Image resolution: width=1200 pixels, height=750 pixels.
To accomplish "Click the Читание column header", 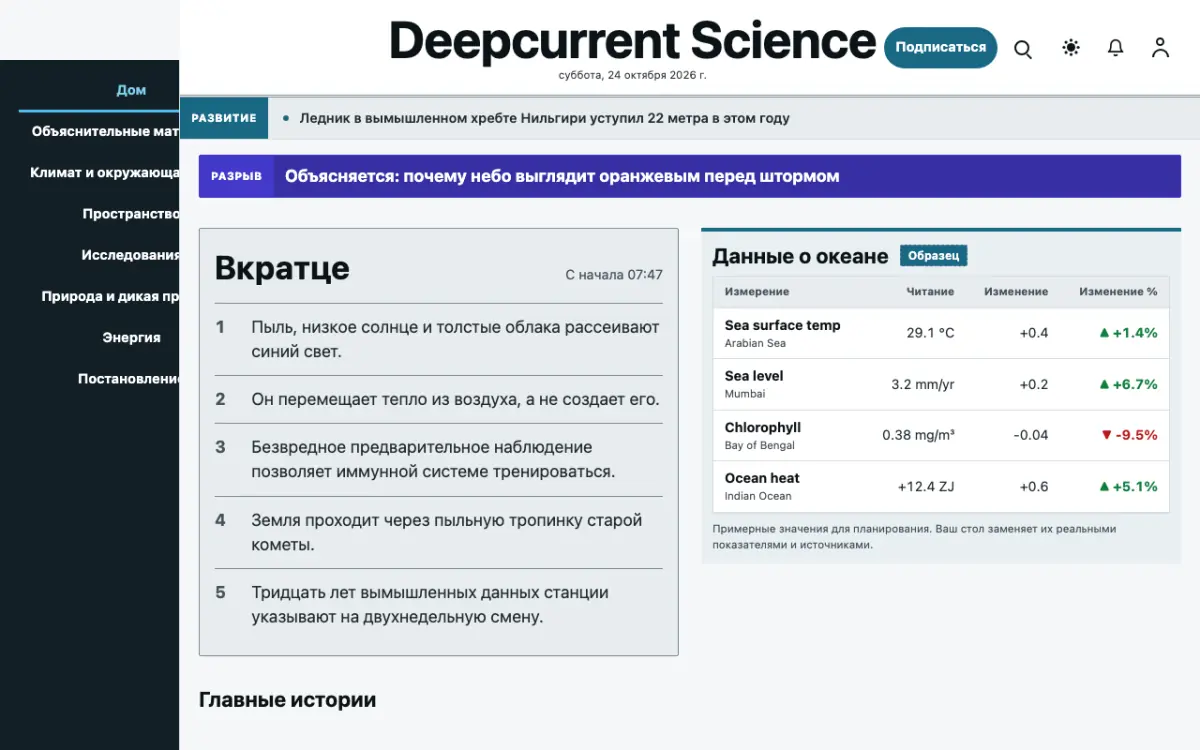I will (930, 292).
